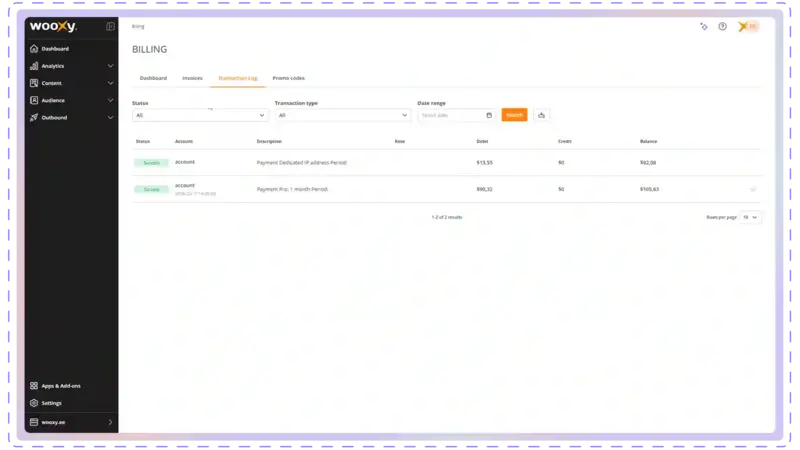The height and width of the screenshot is (450, 800).
Task: Expand the wooxy.ee account arrow
Action: pyautogui.click(x=110, y=422)
